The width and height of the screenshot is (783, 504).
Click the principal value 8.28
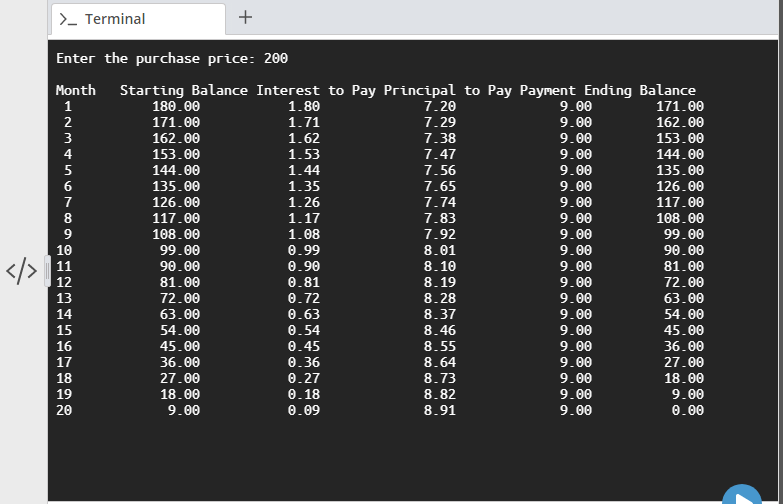coord(439,298)
